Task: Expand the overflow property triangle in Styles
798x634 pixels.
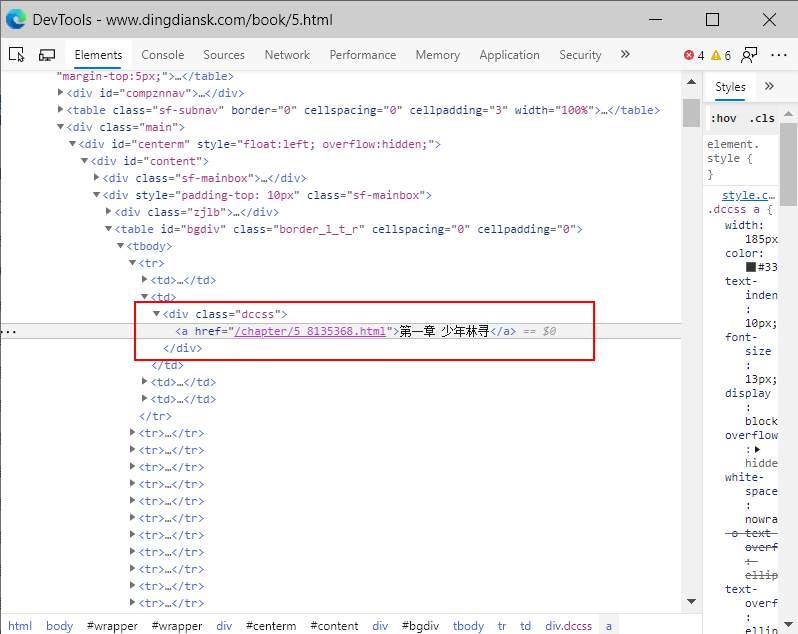Action: point(757,449)
